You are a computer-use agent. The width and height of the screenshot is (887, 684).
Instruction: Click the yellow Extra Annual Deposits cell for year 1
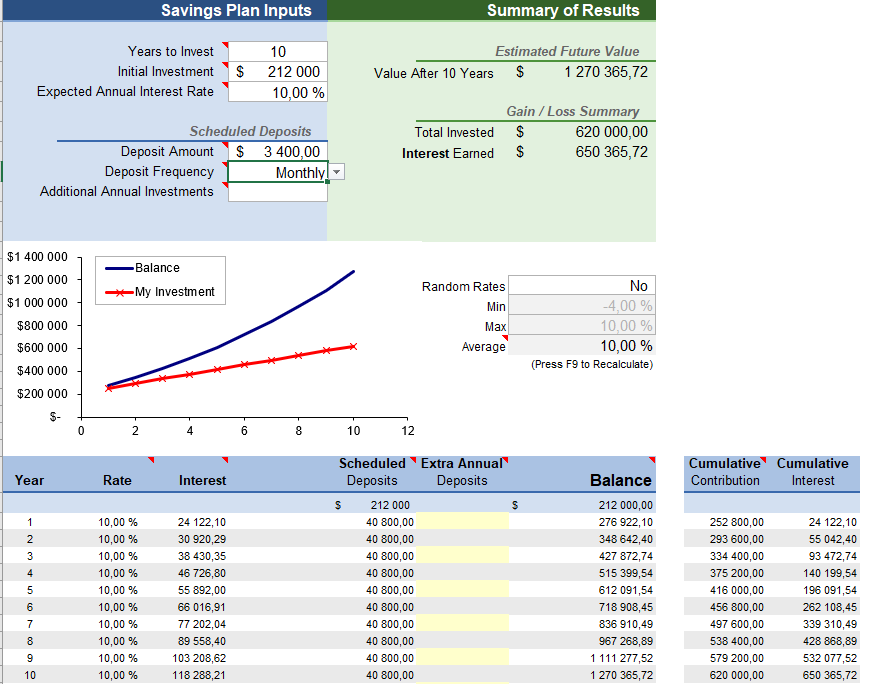pos(462,522)
